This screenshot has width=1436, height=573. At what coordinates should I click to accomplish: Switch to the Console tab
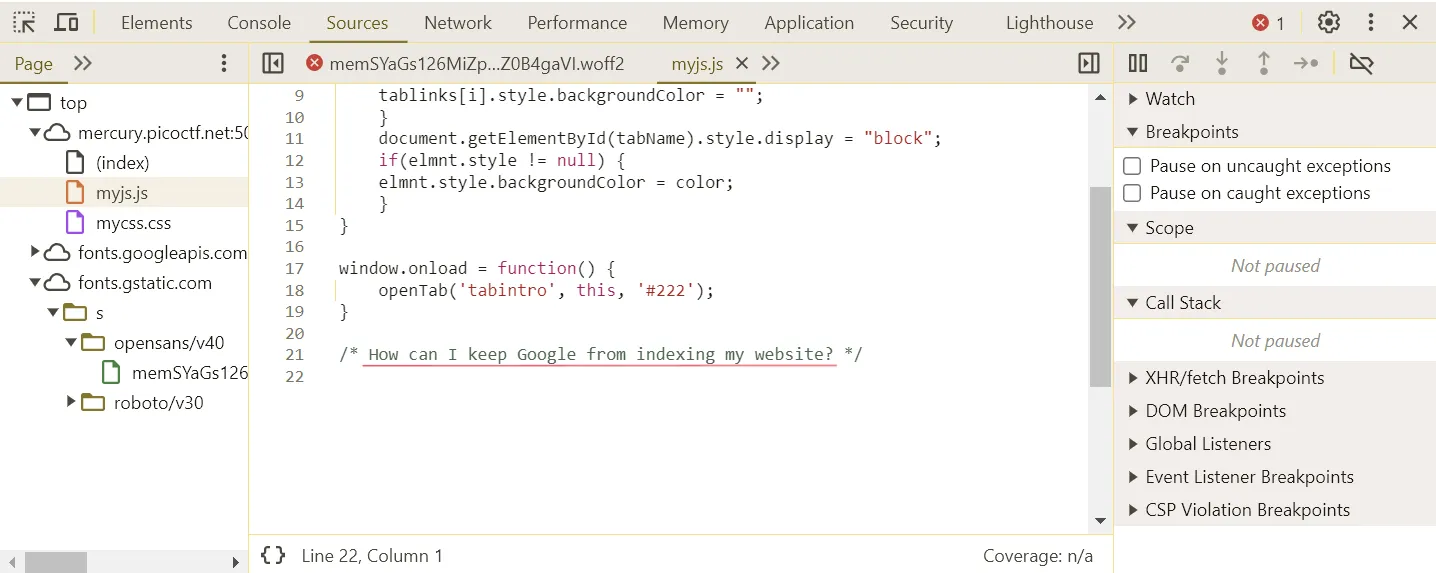259,22
